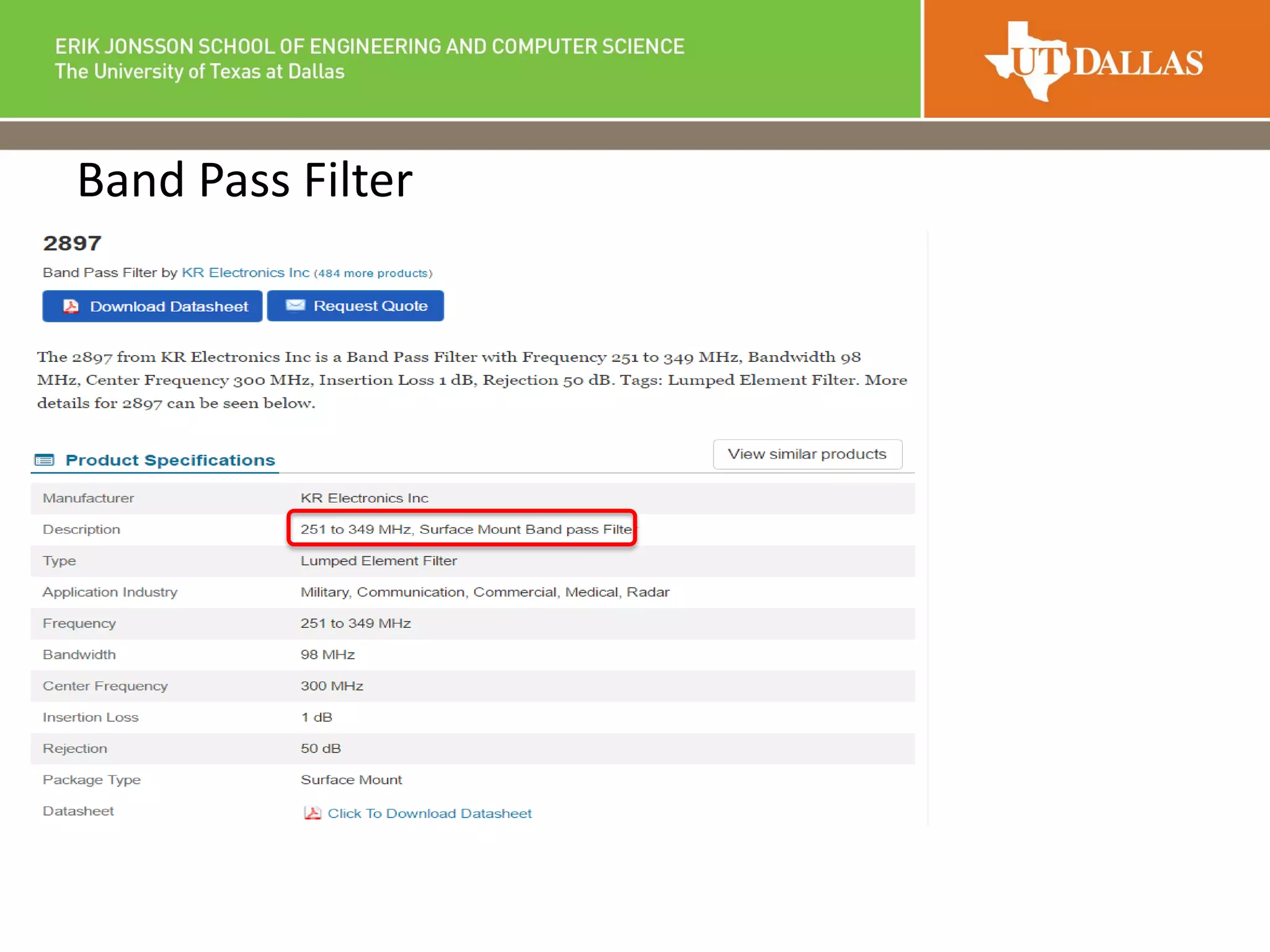Click the product summary paragraph about 2897
1270x952 pixels.
point(473,380)
